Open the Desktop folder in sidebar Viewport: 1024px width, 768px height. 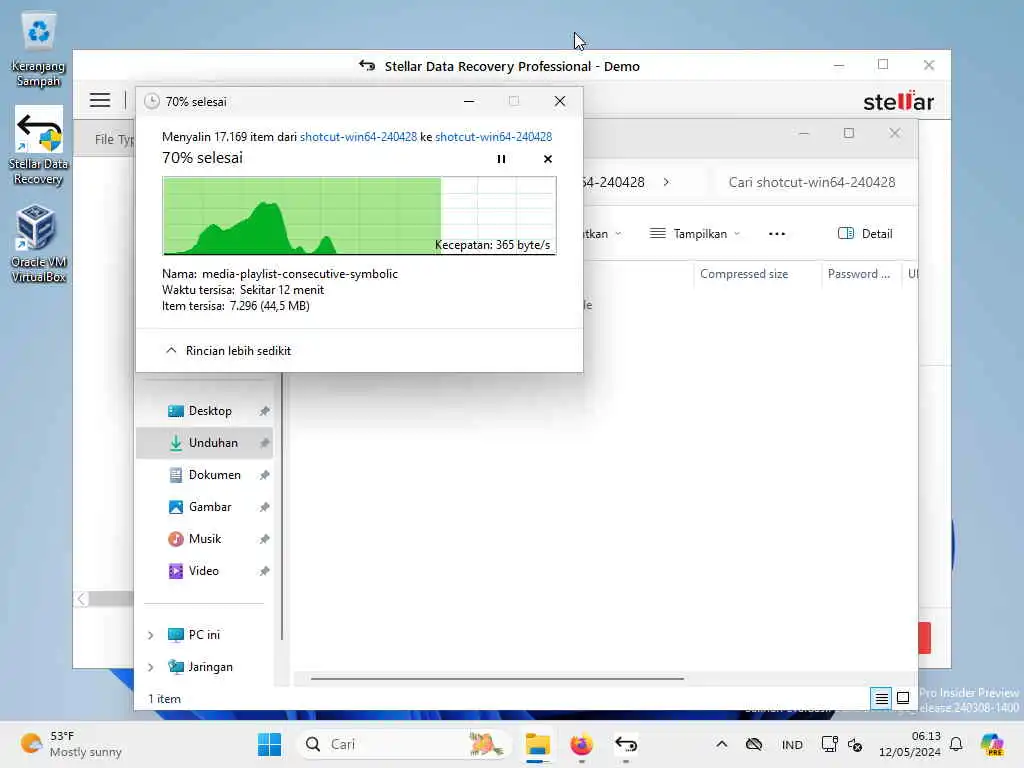(x=210, y=411)
